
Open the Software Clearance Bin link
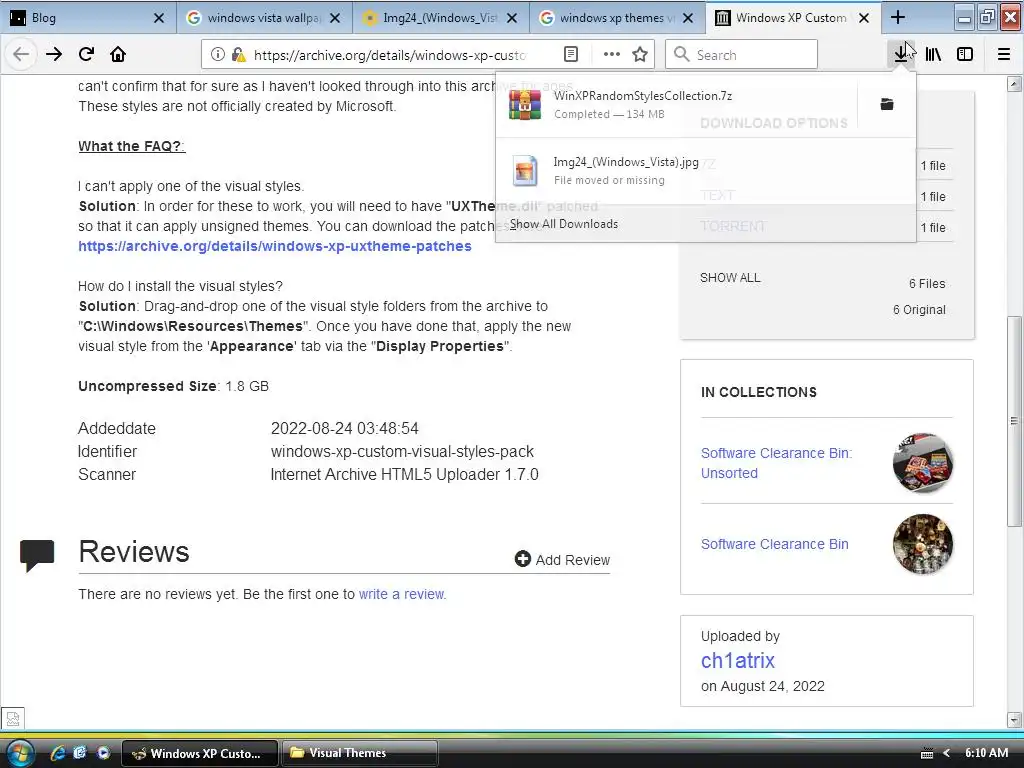coord(775,544)
